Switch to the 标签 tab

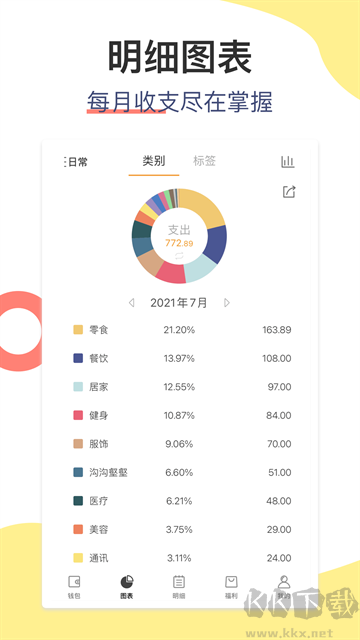click(x=204, y=161)
